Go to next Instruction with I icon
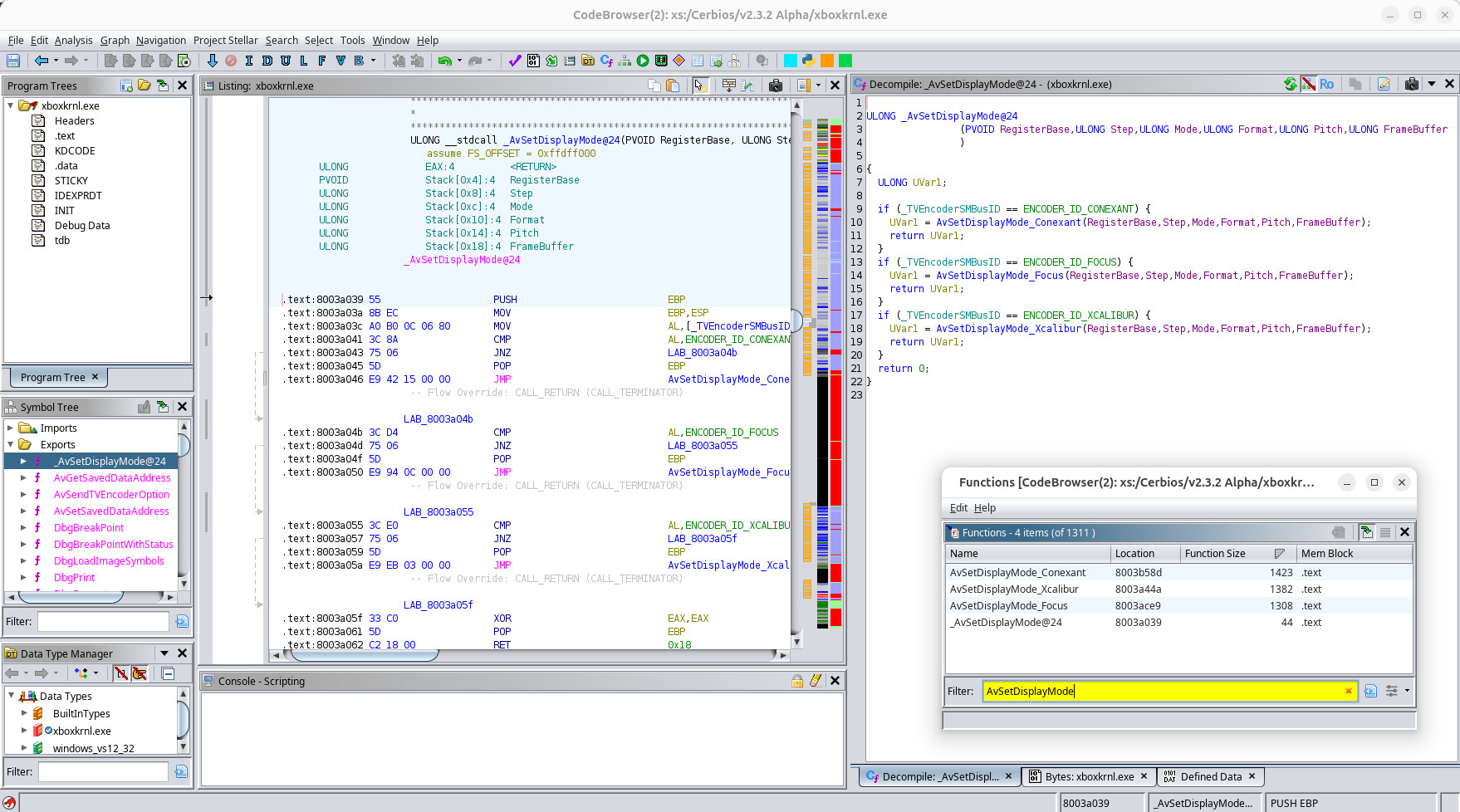This screenshot has height=812, width=1460. [x=249, y=61]
